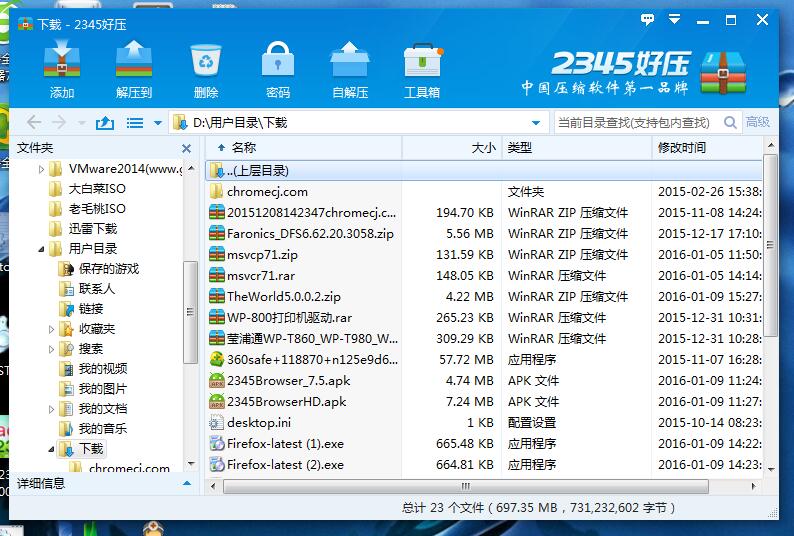
Task: Expand the 详细信息 panel arrow
Action: [187, 484]
